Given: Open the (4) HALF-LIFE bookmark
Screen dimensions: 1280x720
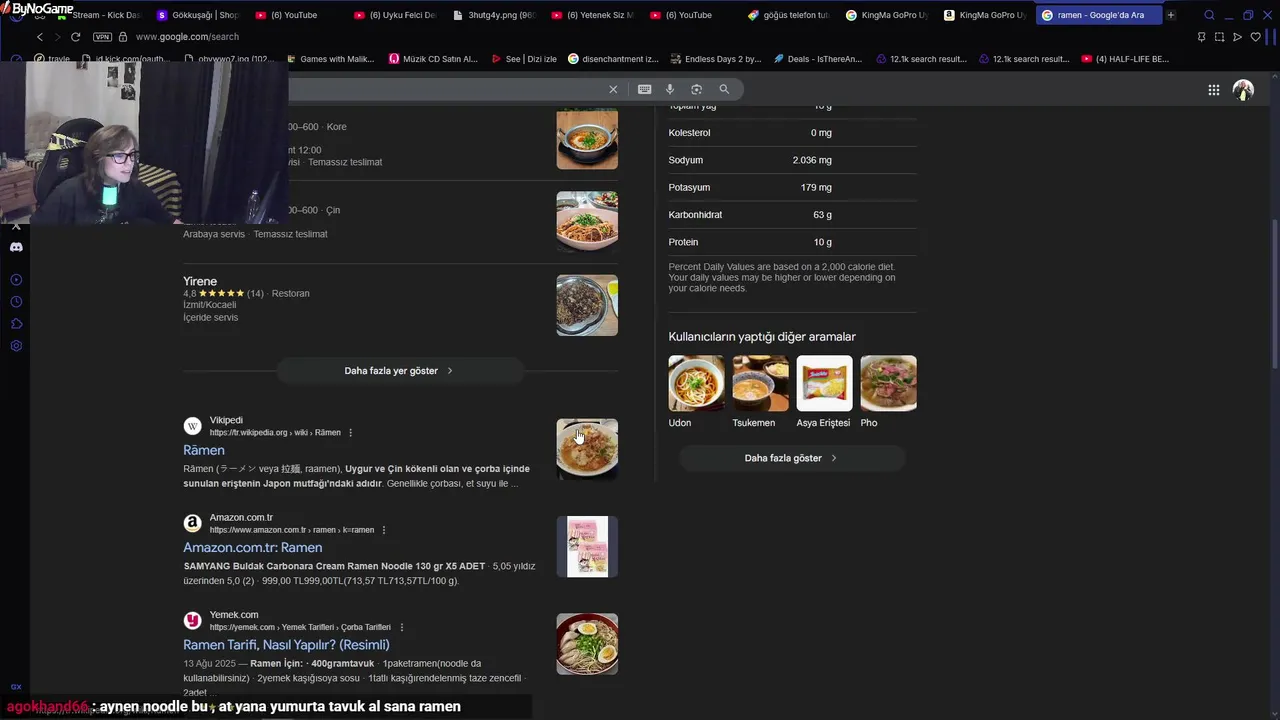Looking at the screenshot, I should click(1125, 59).
